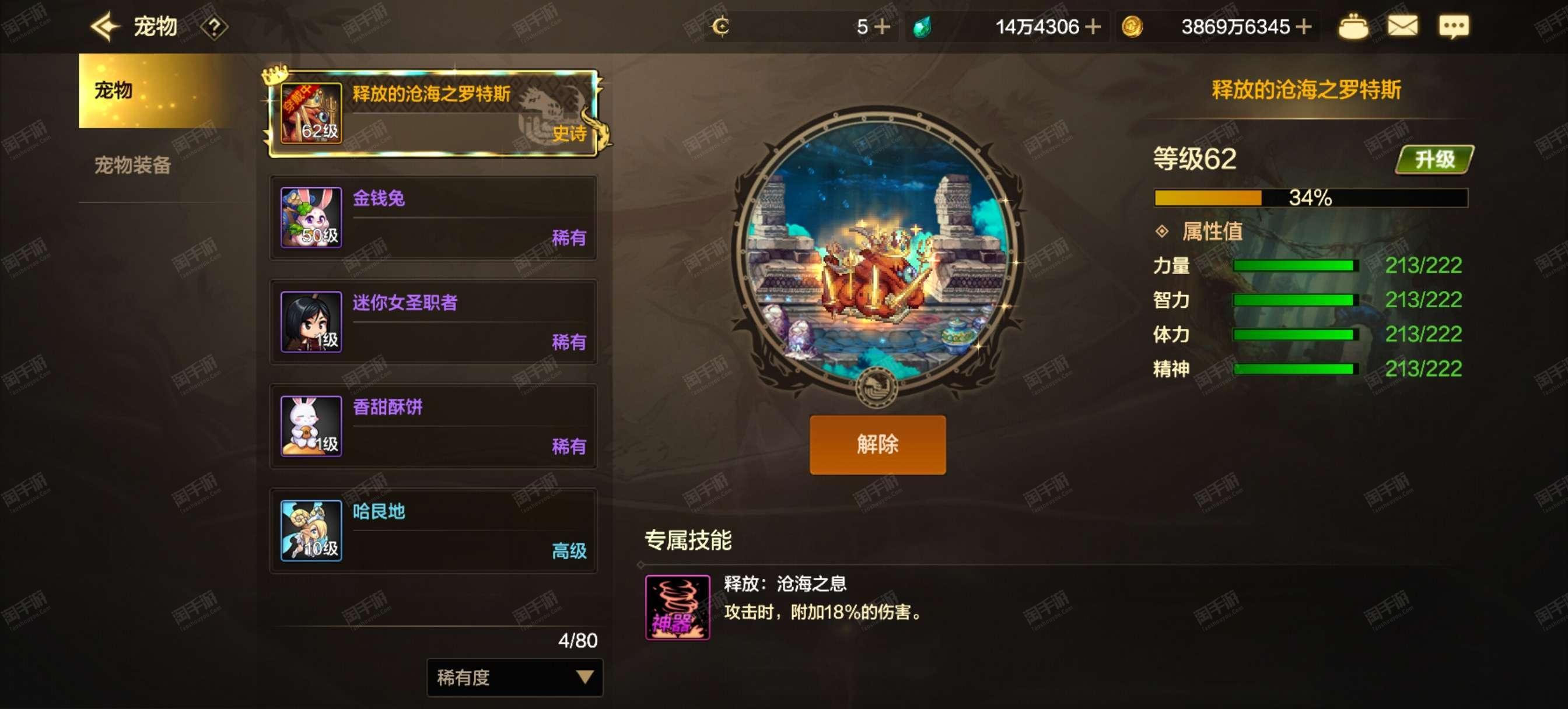Image resolution: width=1568 pixels, height=709 pixels.
Task: Switch to the 宠物装备 tab
Action: click(132, 165)
